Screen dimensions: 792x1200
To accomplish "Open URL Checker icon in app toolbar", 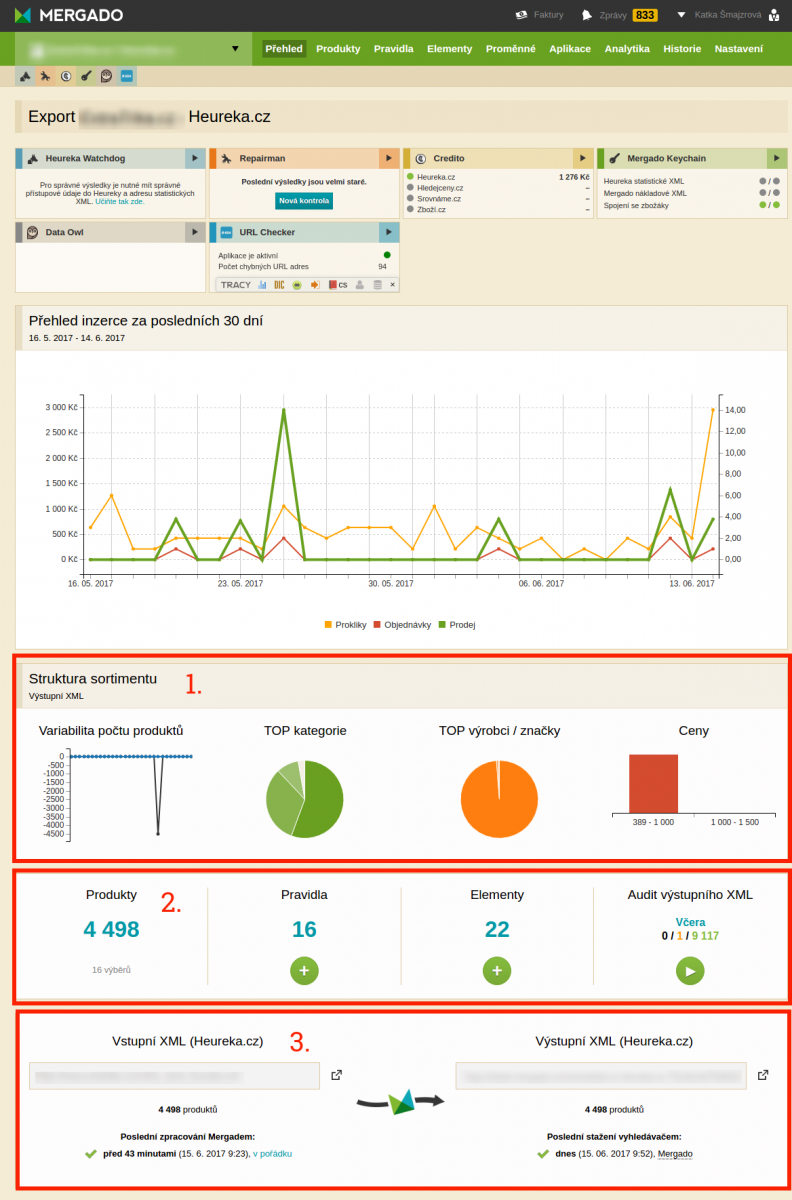I will tap(126, 75).
